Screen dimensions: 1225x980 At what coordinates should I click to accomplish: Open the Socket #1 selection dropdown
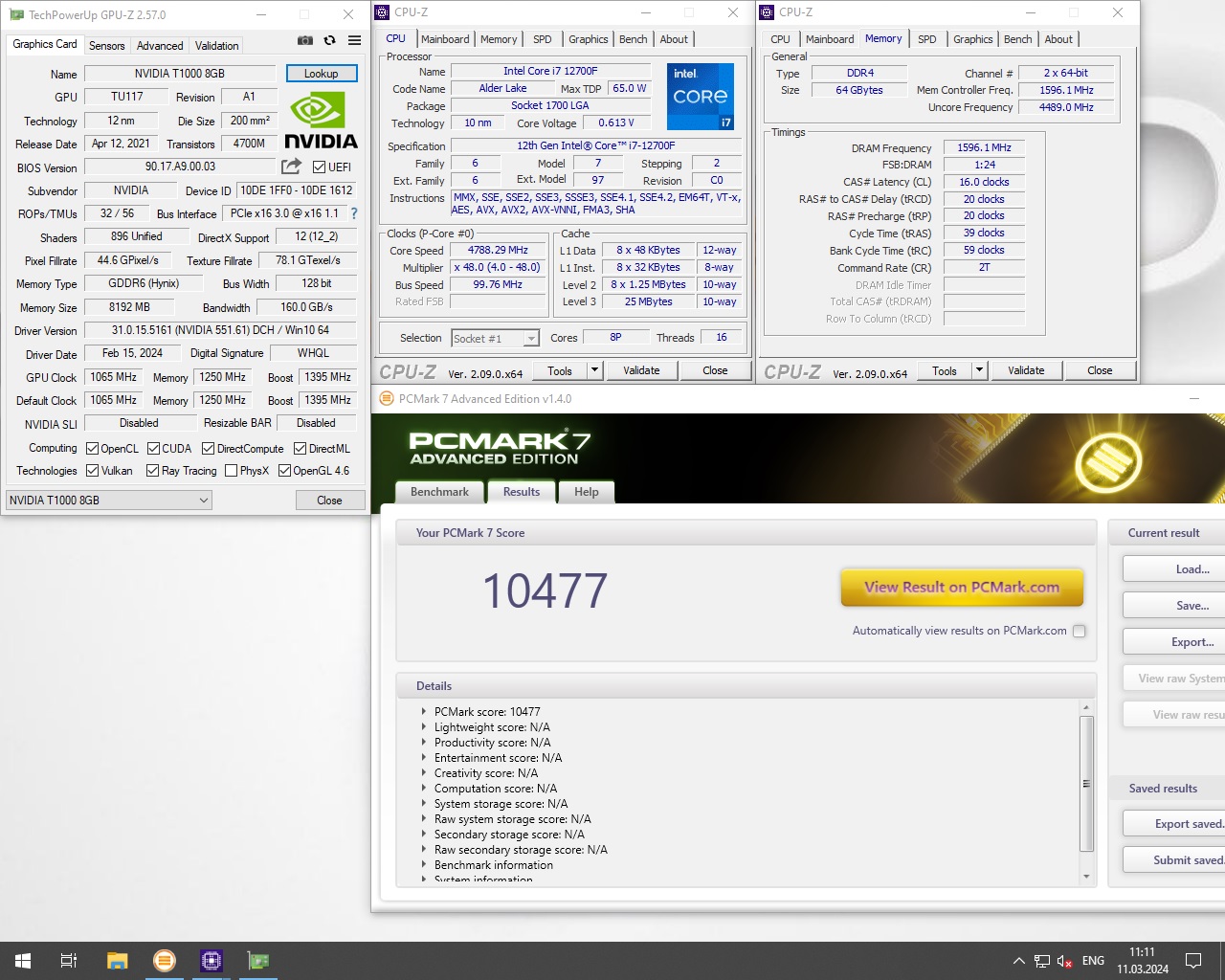(x=495, y=338)
